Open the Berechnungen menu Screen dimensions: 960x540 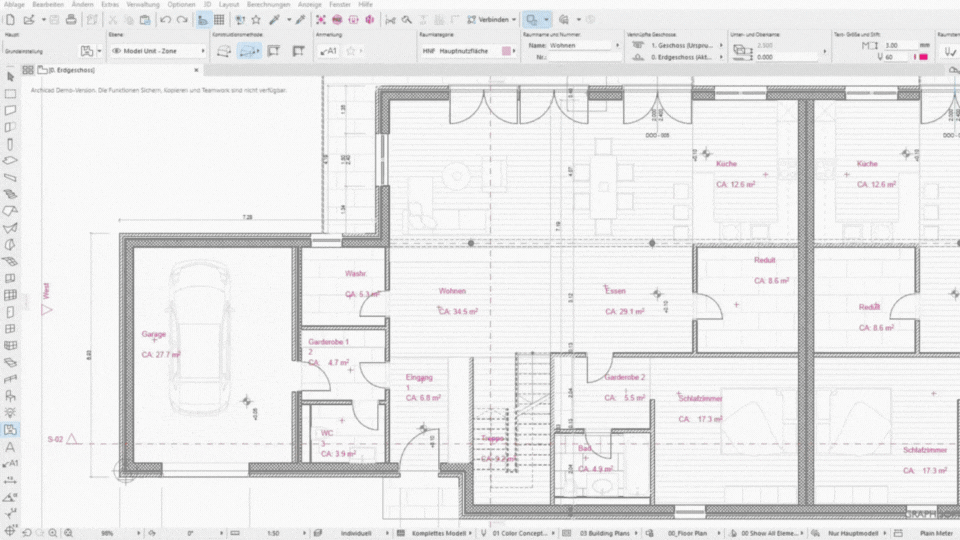[268, 4]
